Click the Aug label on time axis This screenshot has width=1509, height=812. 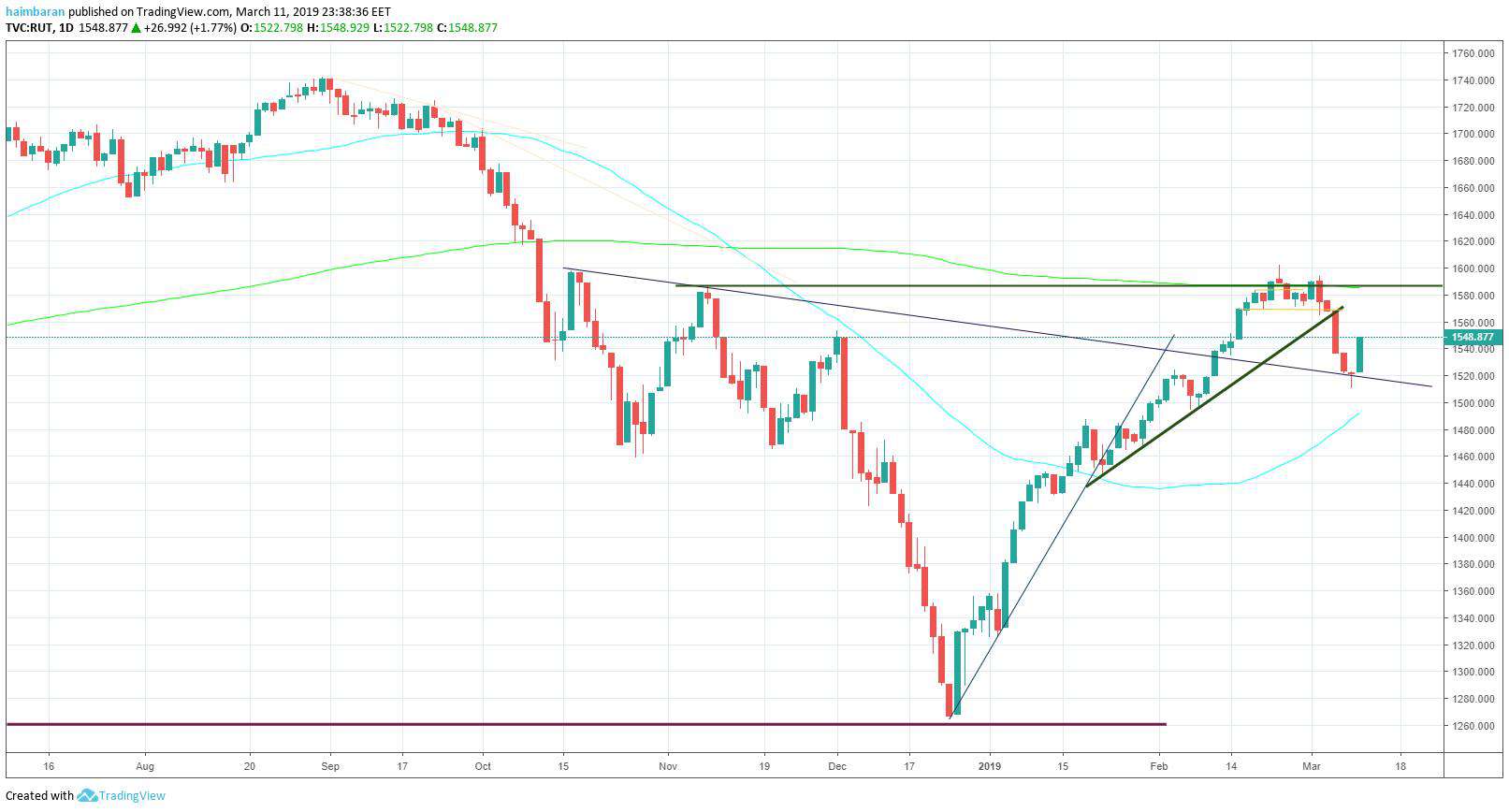145,765
